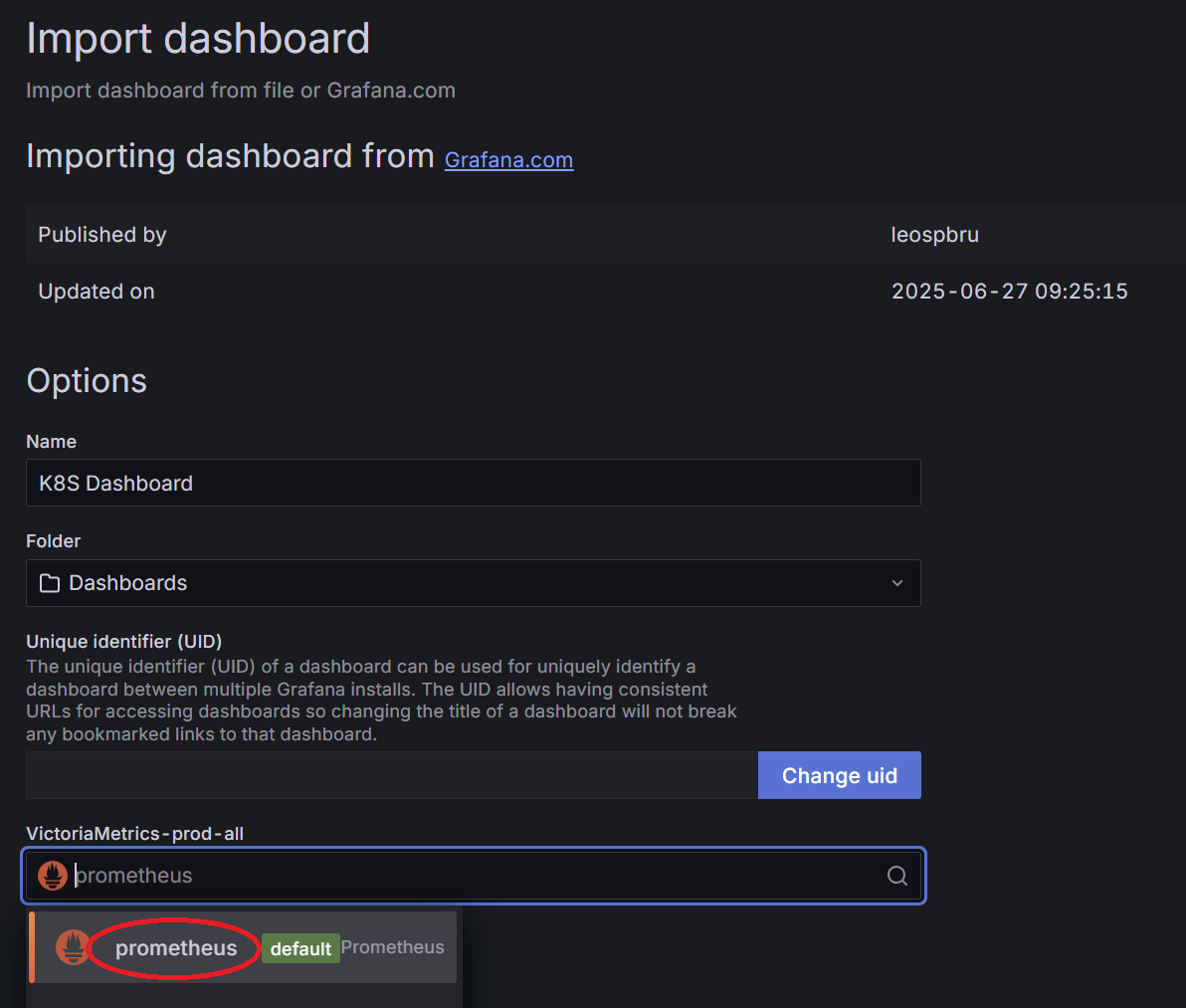
Task: Click the empty UID input field
Action: click(391, 775)
